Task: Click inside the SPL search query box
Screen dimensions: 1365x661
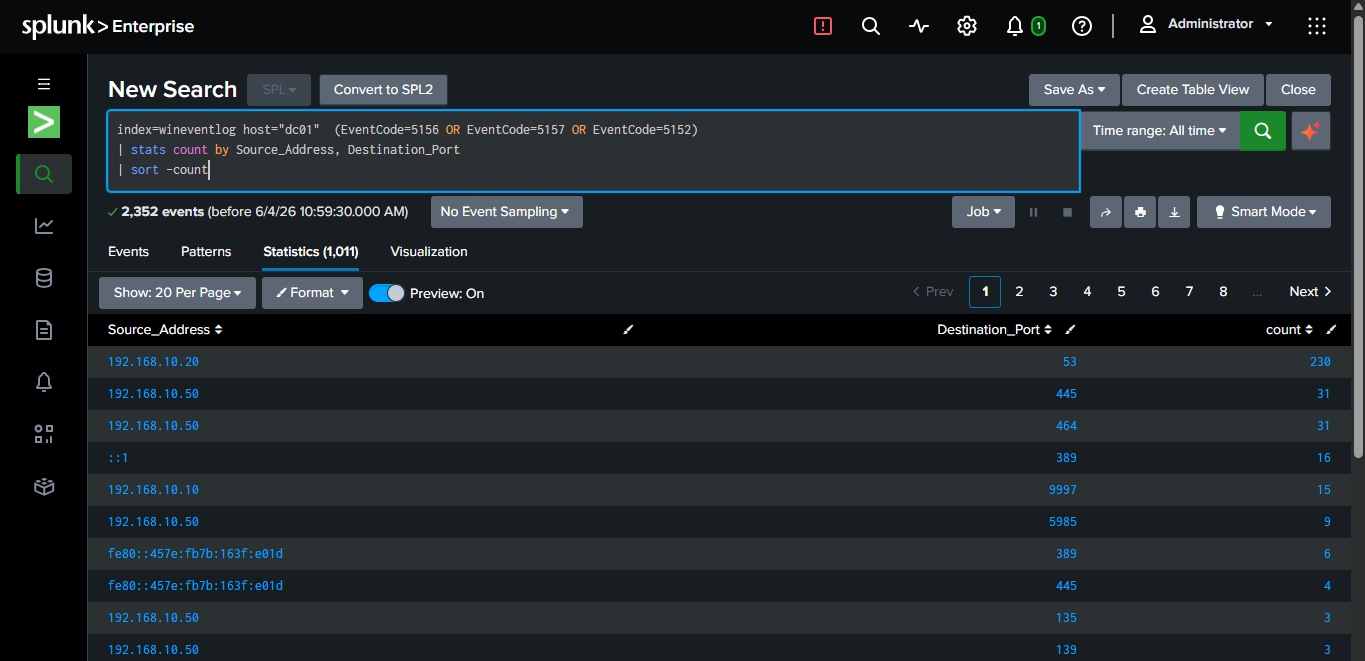Action: [x=594, y=151]
